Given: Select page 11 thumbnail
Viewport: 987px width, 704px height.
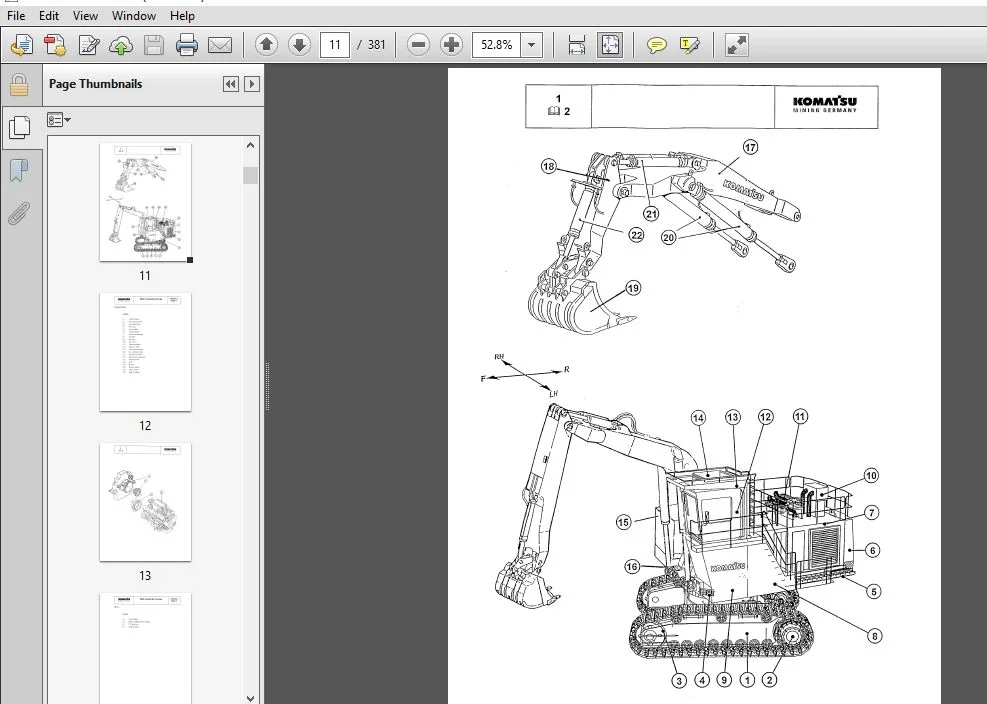Looking at the screenshot, I should [145, 202].
